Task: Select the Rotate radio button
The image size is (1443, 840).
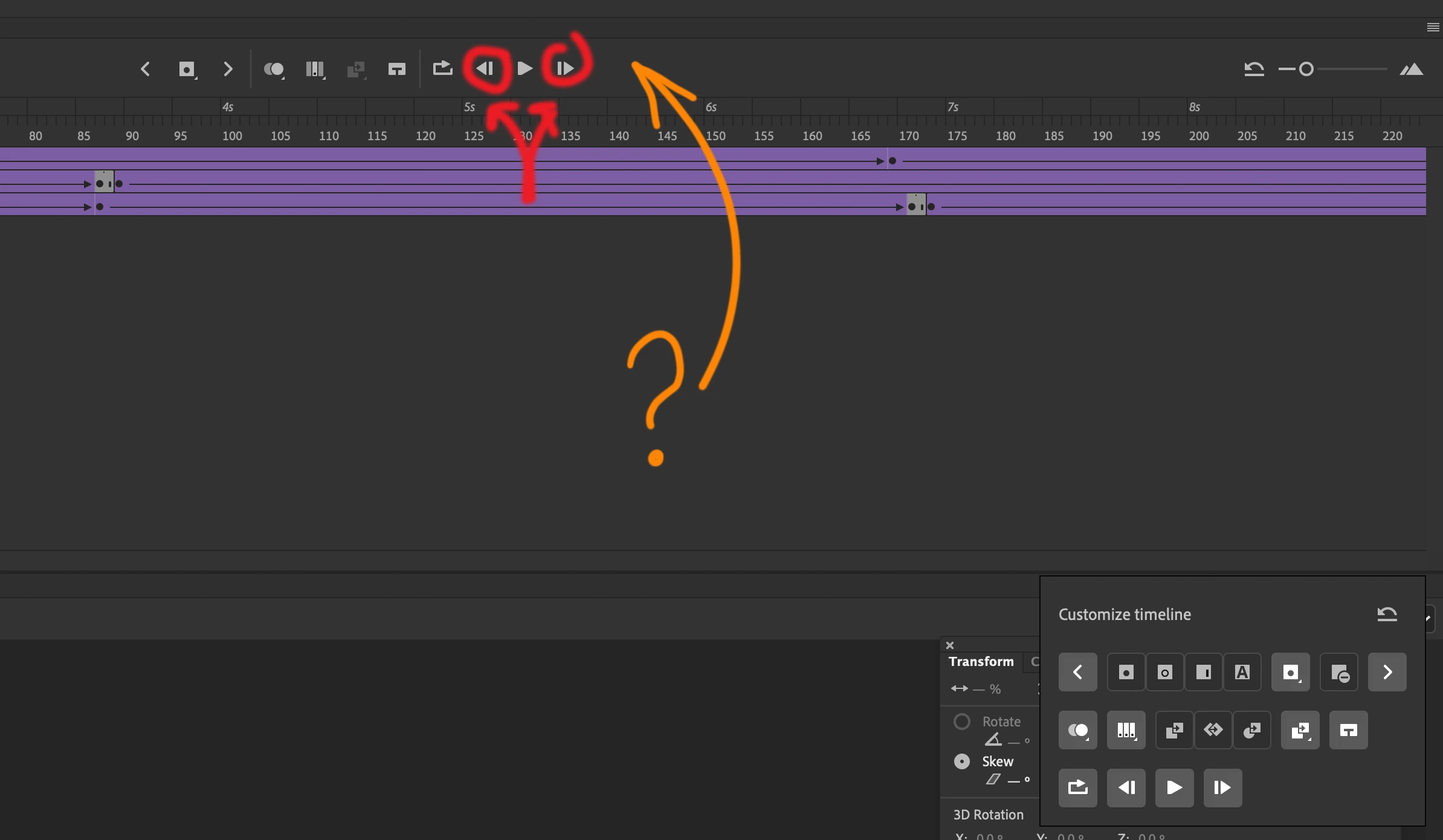Action: click(961, 722)
